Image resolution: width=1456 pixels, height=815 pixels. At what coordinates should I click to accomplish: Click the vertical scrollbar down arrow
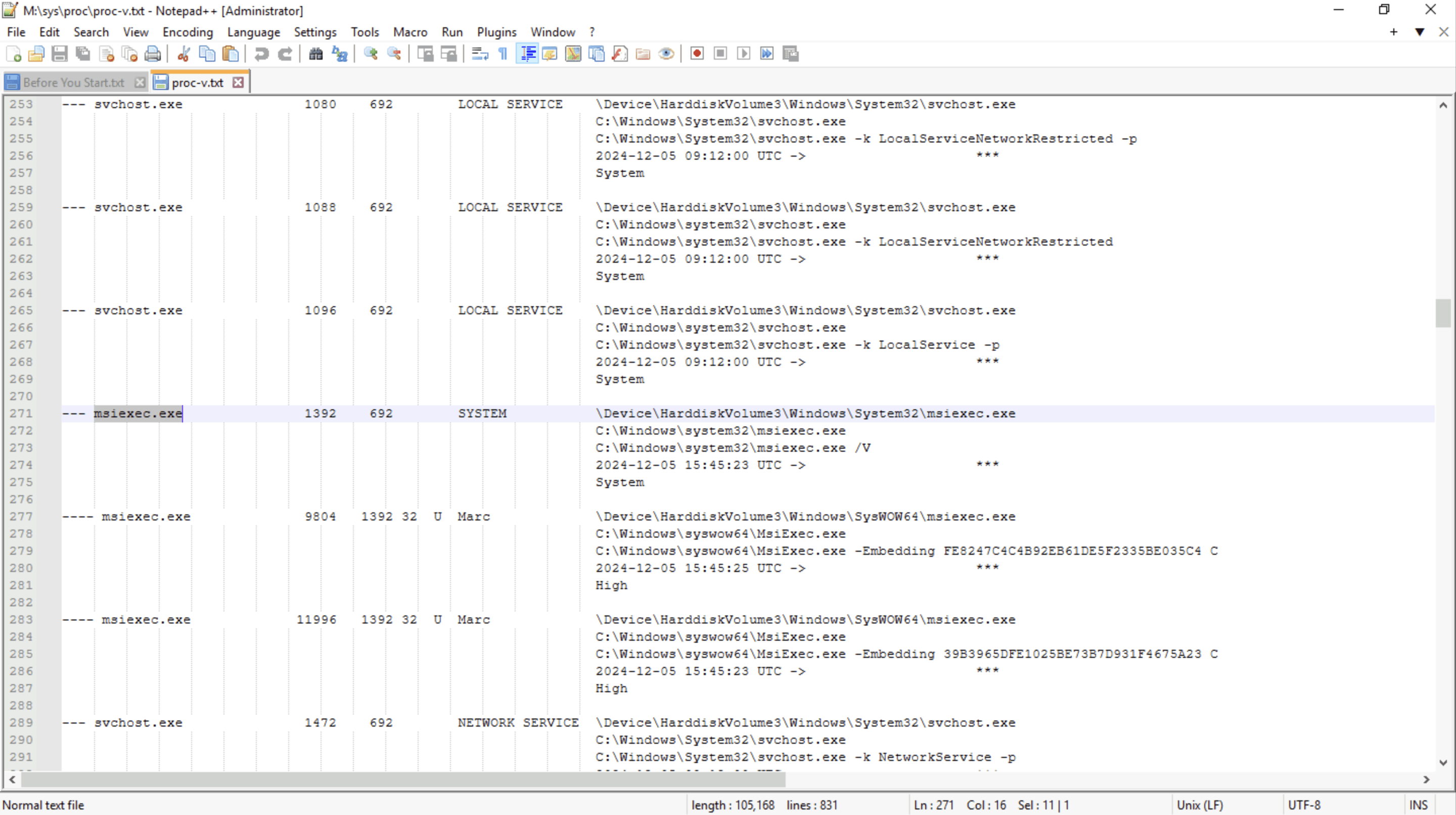(1443, 763)
